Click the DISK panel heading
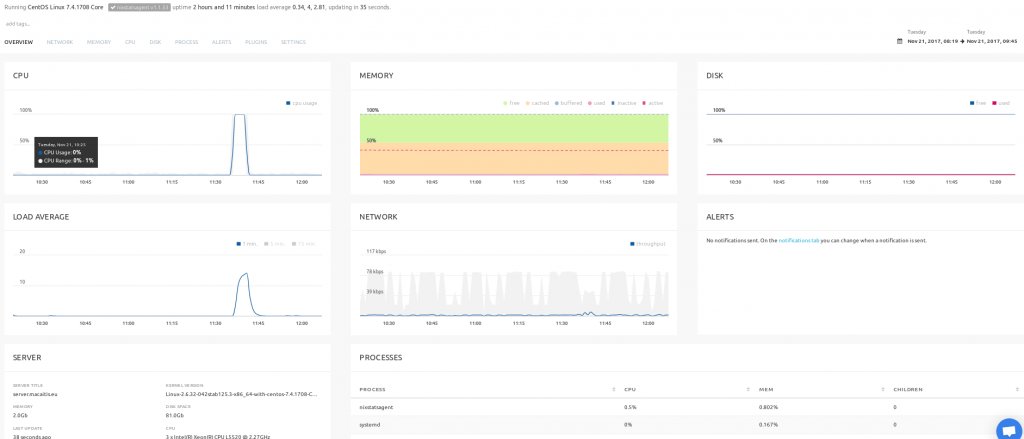The width and height of the screenshot is (1024, 439). click(x=714, y=76)
